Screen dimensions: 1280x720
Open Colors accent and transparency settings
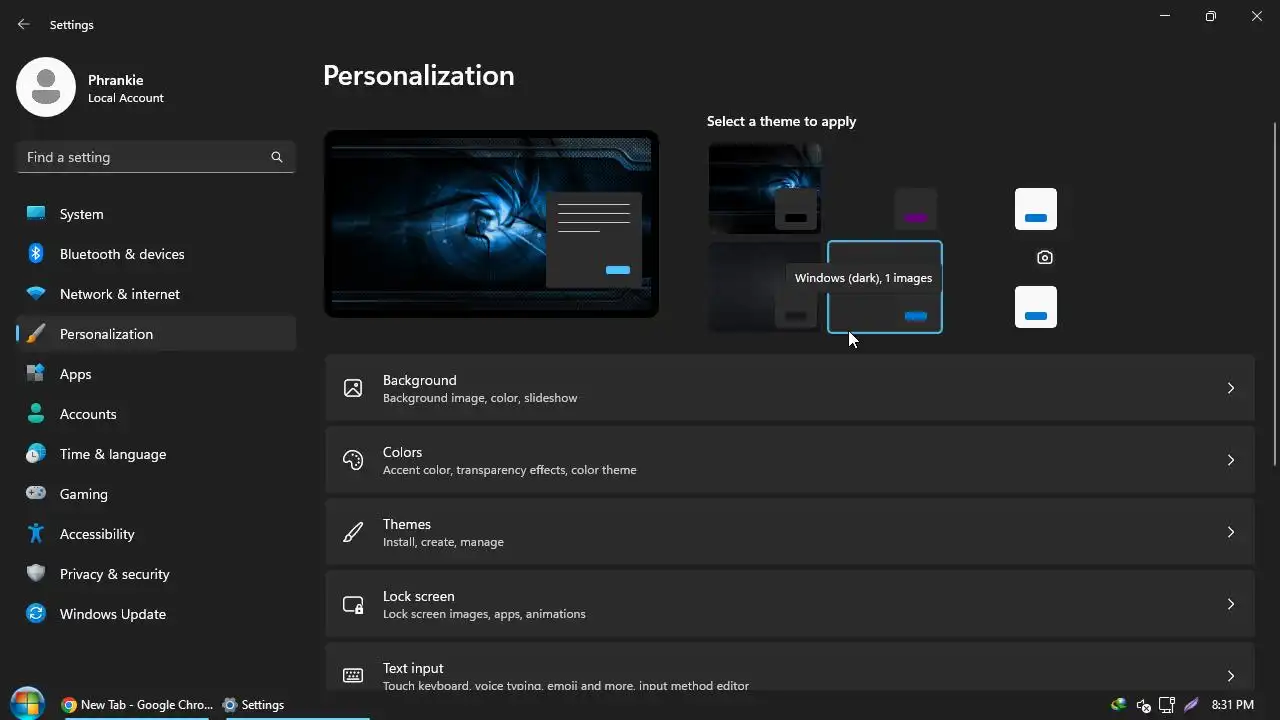click(790, 460)
